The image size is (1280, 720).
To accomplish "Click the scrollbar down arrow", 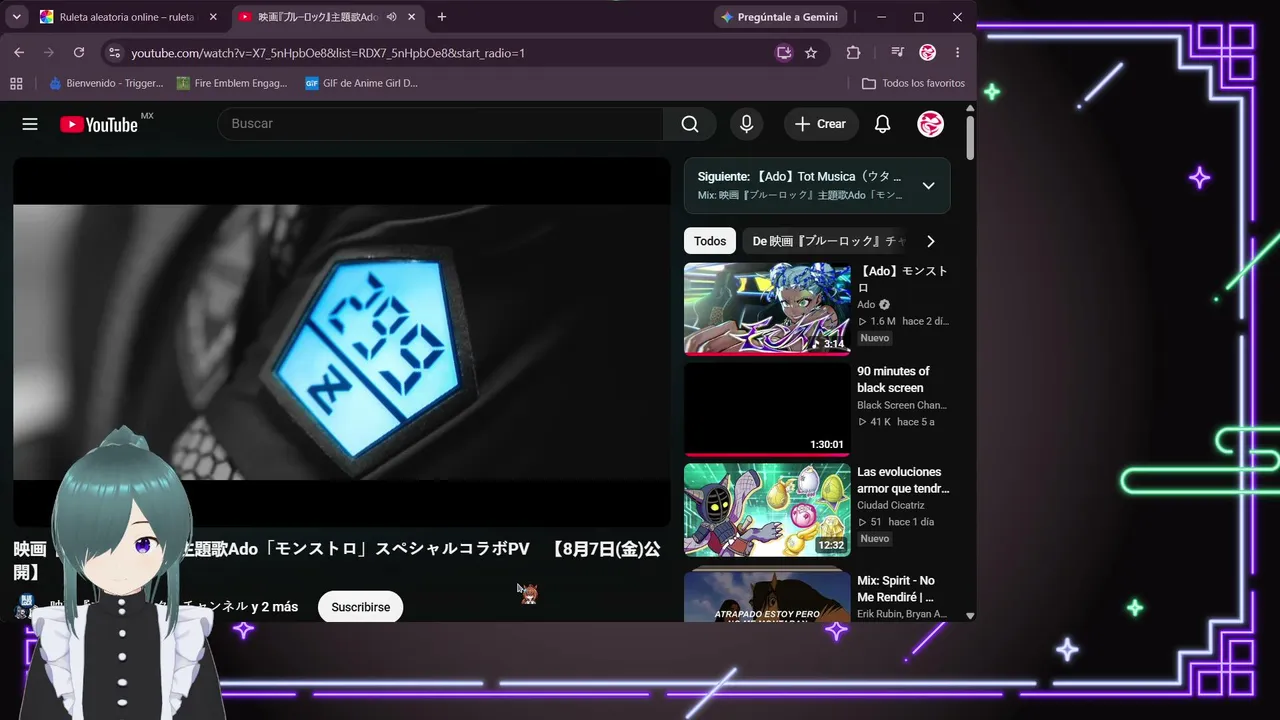I will click(970, 616).
